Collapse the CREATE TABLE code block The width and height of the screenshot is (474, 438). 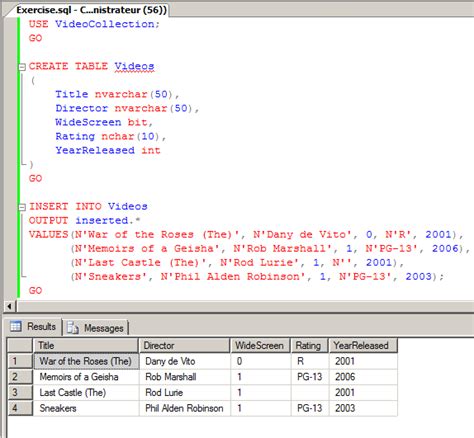[22, 67]
